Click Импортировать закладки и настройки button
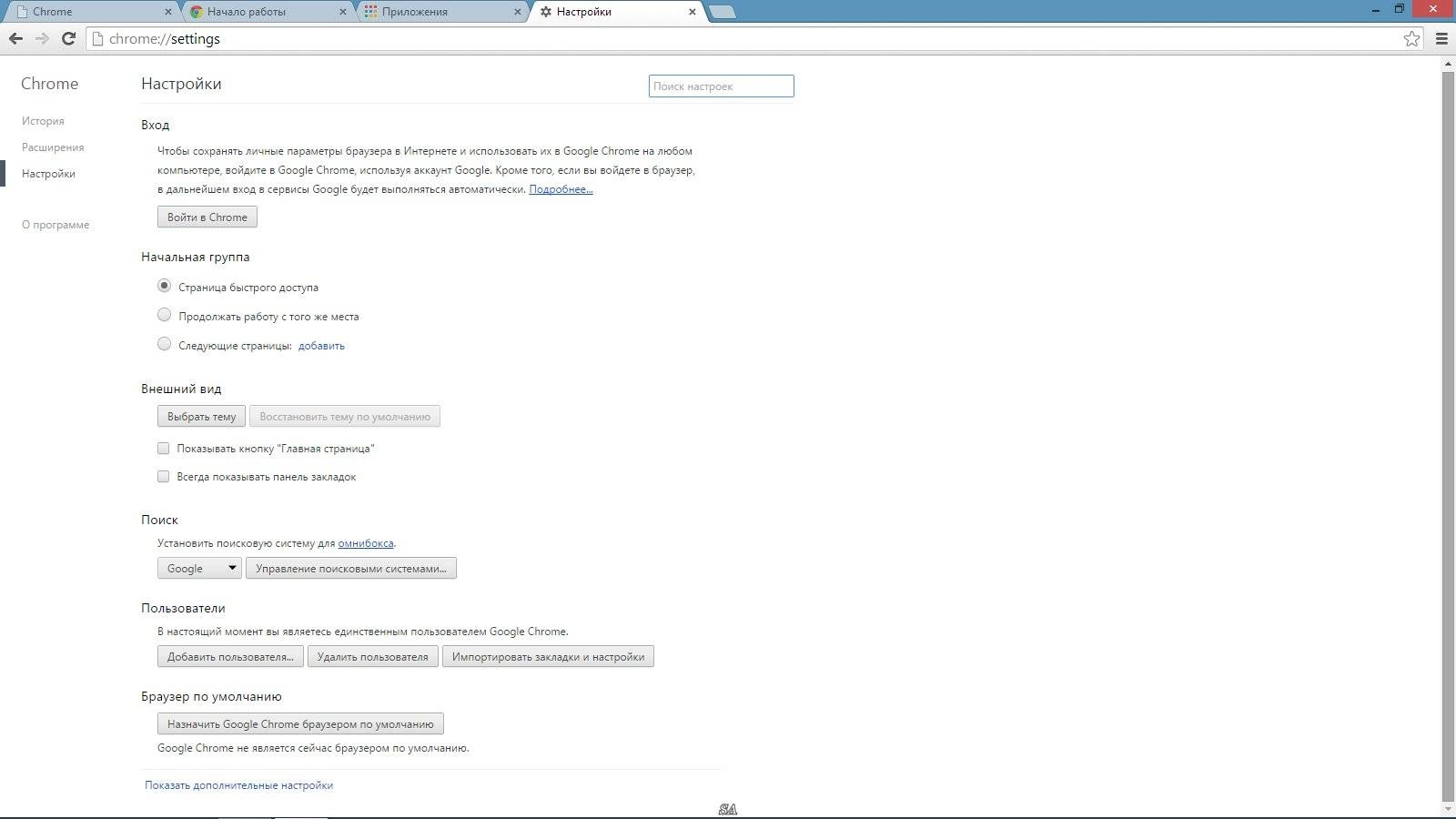The image size is (1456, 819). click(x=548, y=656)
